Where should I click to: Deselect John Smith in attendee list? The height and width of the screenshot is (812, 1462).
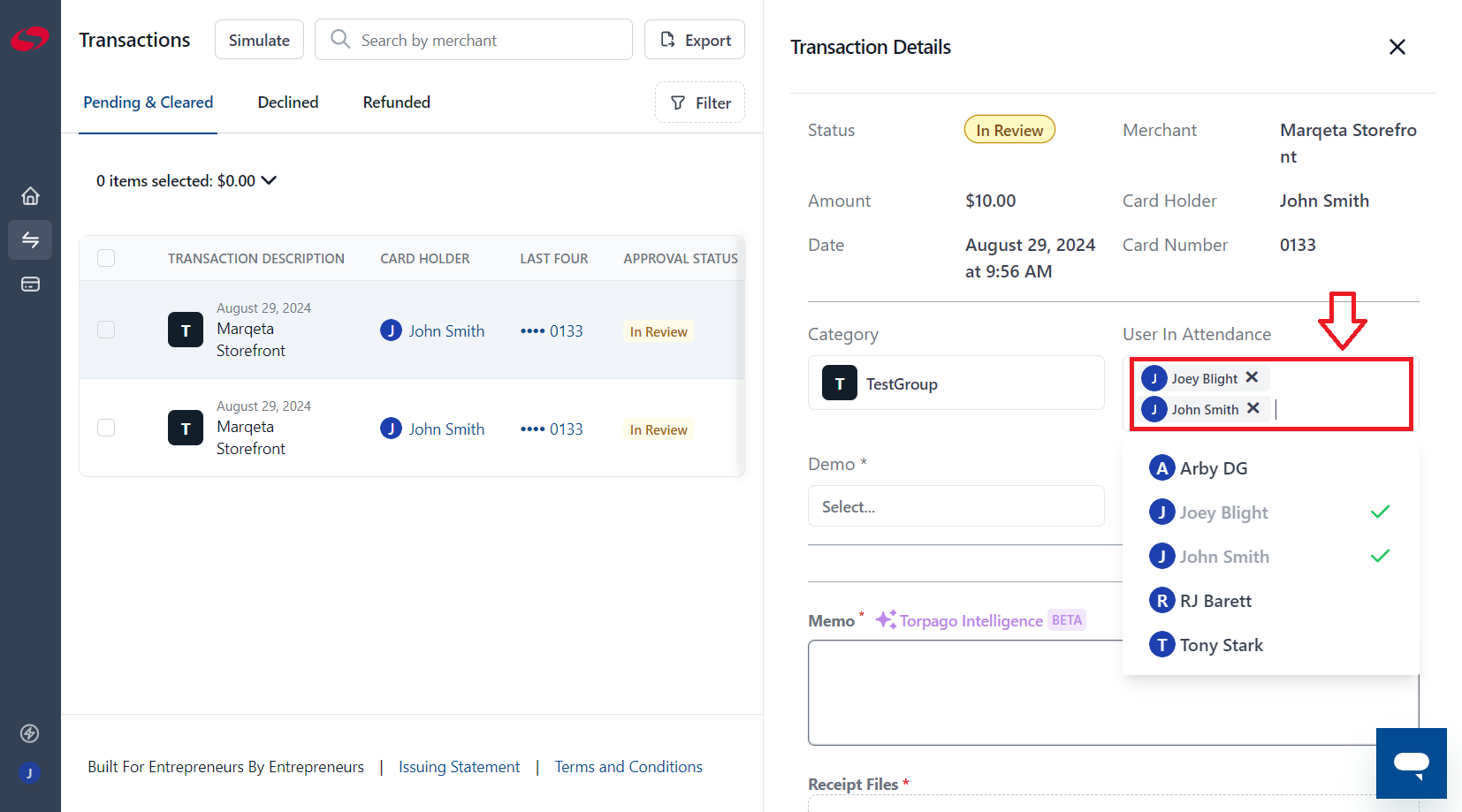tap(1270, 557)
